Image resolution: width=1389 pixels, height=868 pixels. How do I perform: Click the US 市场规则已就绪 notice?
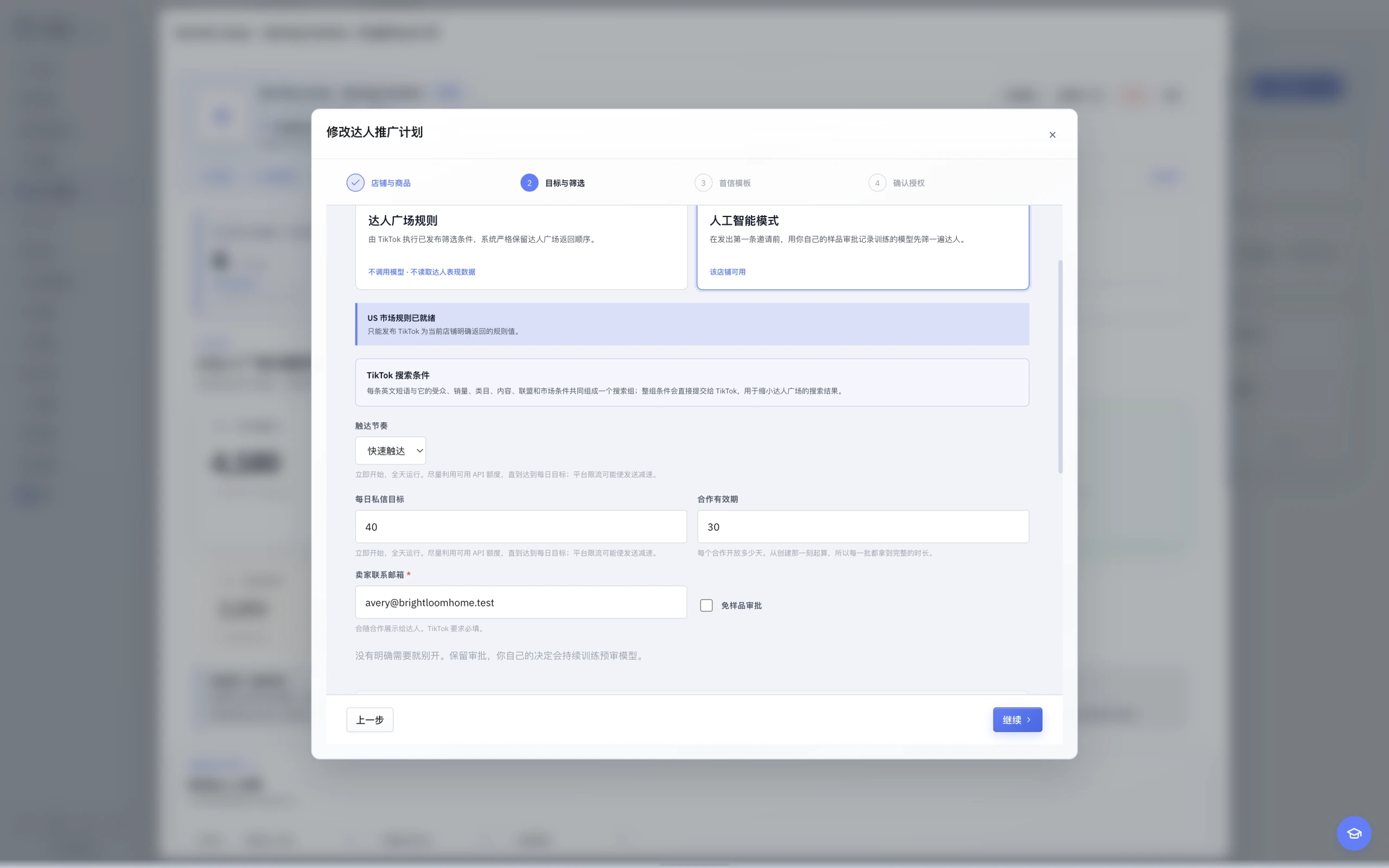click(x=692, y=324)
